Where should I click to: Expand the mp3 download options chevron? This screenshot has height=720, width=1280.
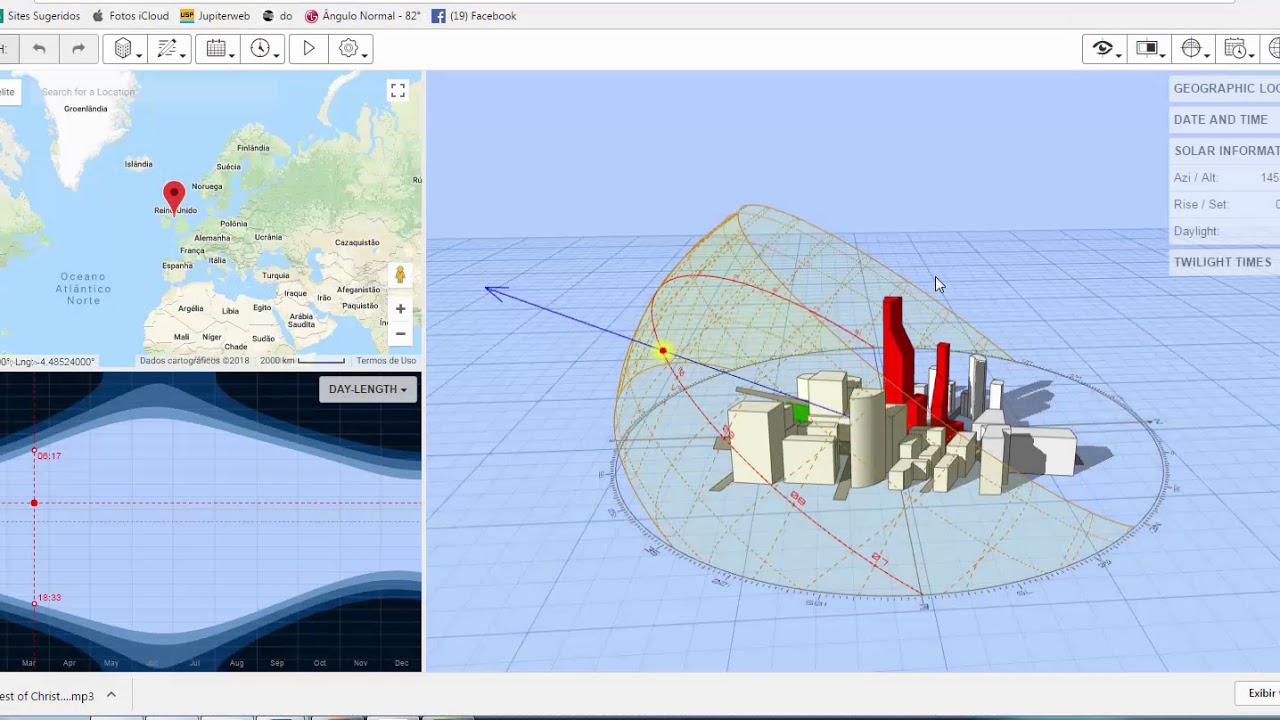111,695
